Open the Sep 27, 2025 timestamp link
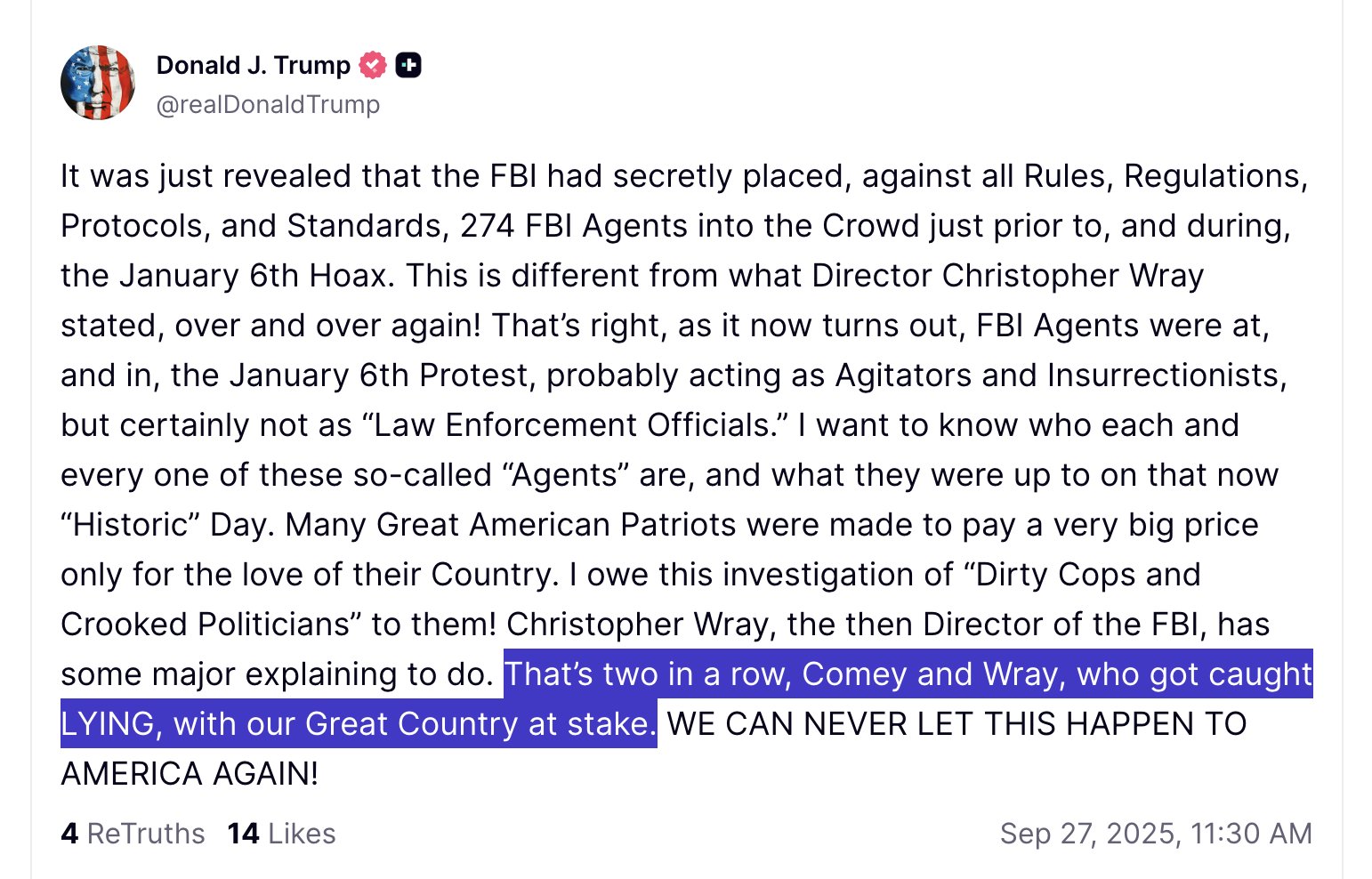The width and height of the screenshot is (1372, 879). point(1156,834)
